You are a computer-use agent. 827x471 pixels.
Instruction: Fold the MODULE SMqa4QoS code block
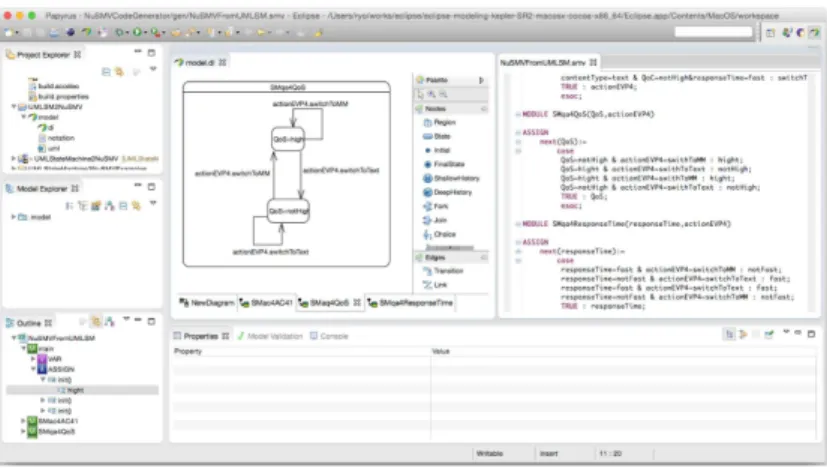(x=518, y=114)
